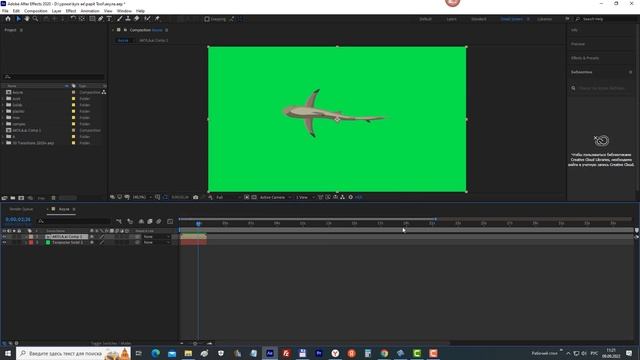Open the File menu
This screenshot has height=360, width=640.
click(x=5, y=11)
